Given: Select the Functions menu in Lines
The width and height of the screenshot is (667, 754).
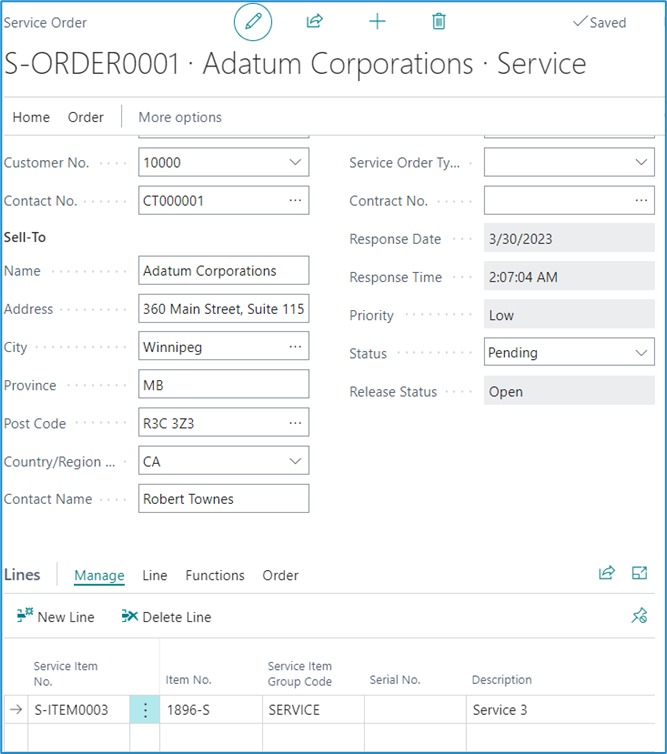Looking at the screenshot, I should point(215,575).
